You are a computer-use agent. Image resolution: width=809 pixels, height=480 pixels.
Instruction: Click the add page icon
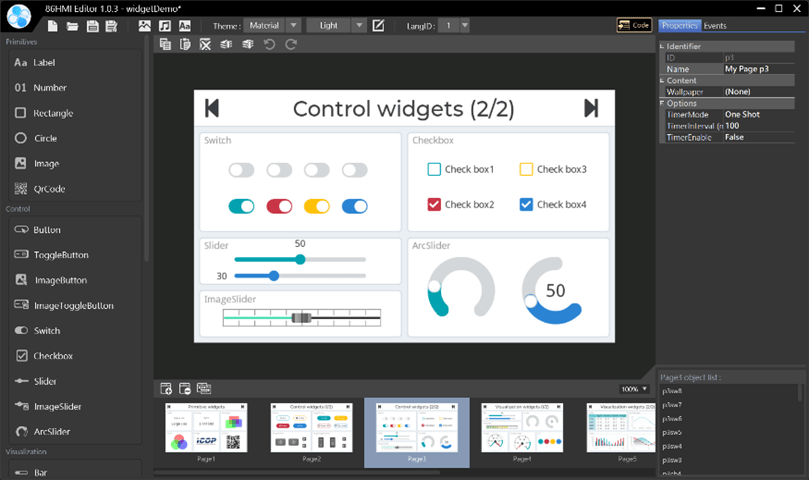pyautogui.click(x=166, y=388)
